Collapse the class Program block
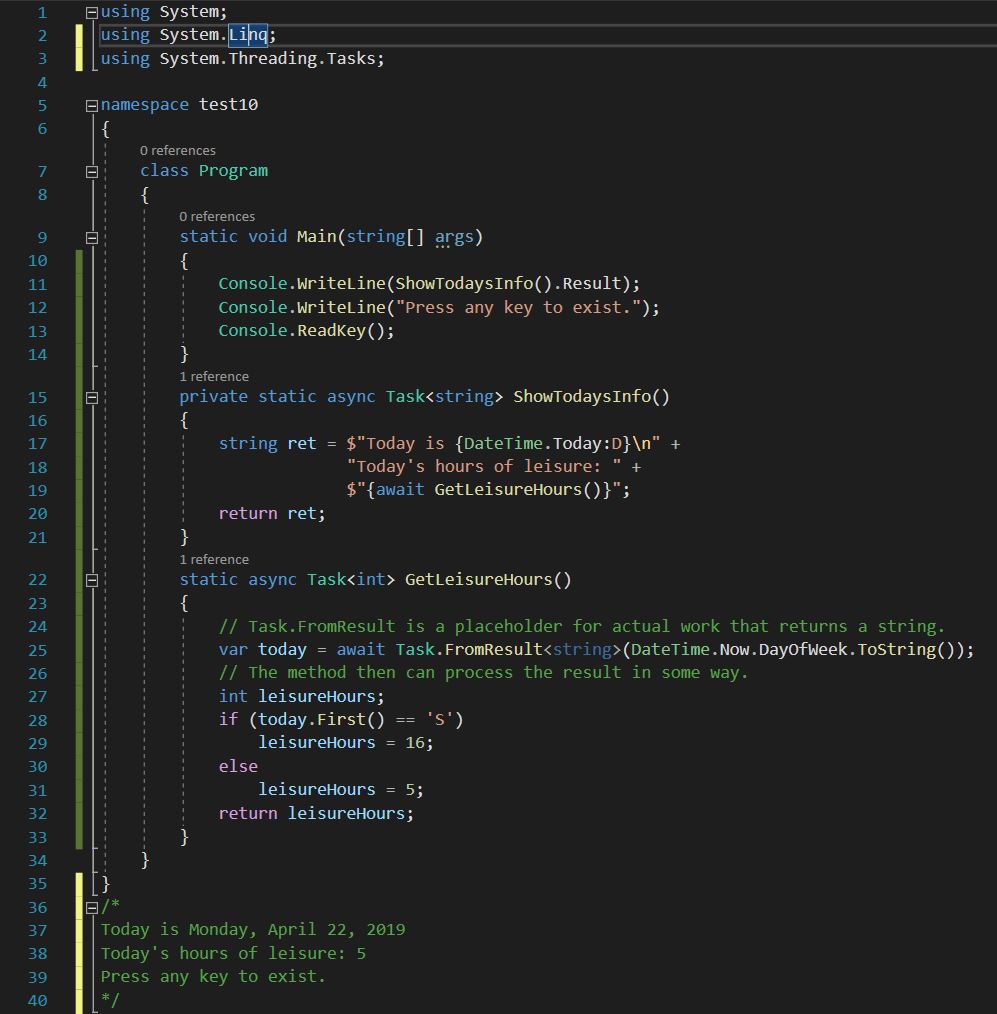Screen dimensions: 997x1014 coord(92,172)
